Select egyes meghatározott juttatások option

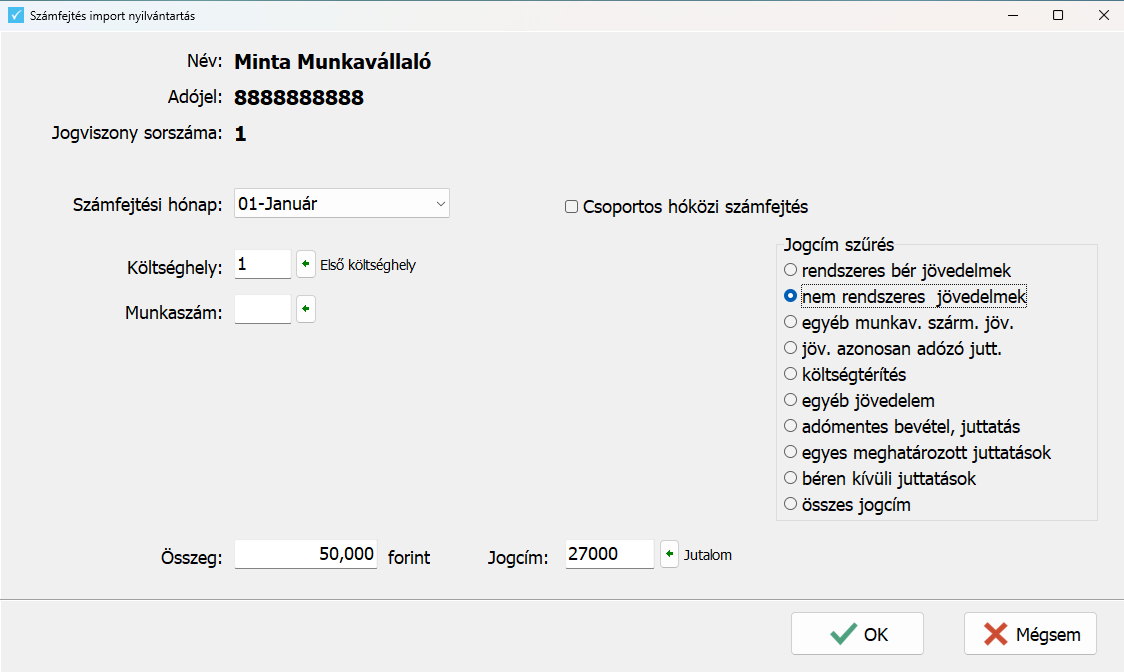tap(791, 452)
